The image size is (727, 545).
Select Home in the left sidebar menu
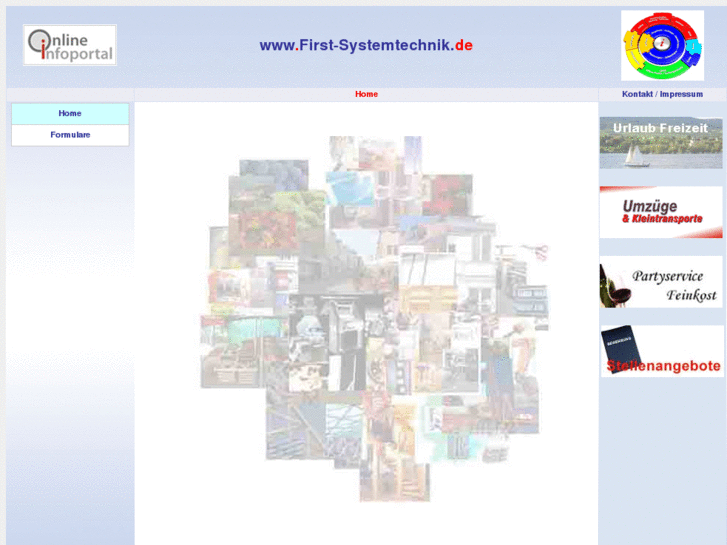click(70, 114)
